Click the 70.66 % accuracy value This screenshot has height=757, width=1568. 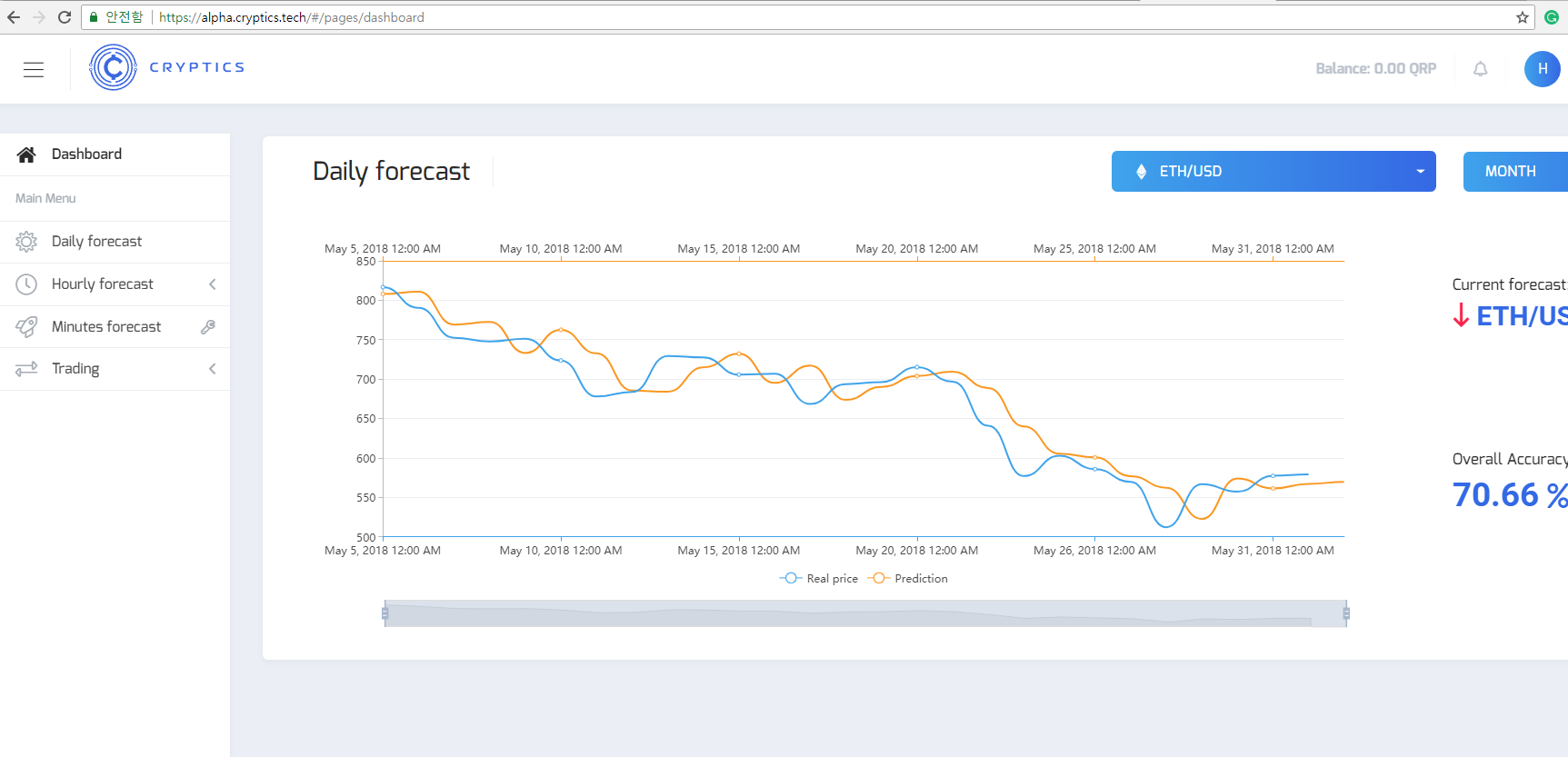point(1510,495)
